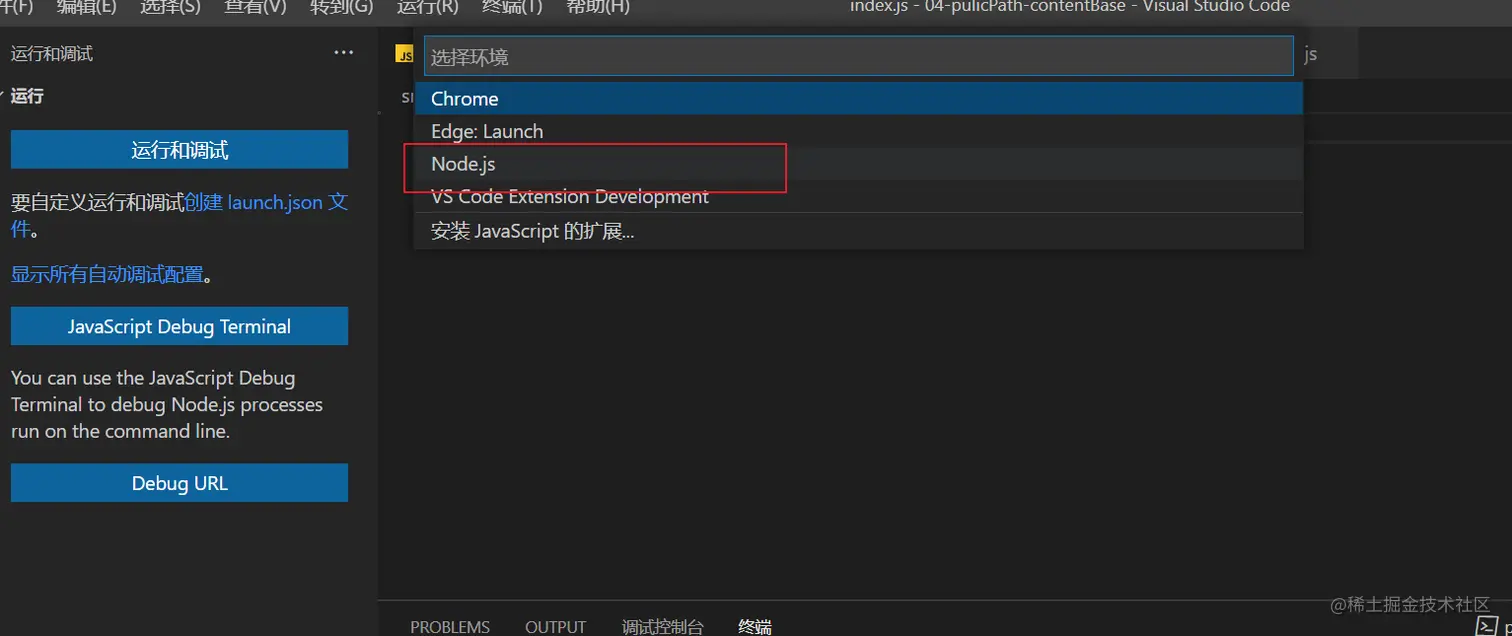Select VS Code Extension Development option

pos(859,196)
